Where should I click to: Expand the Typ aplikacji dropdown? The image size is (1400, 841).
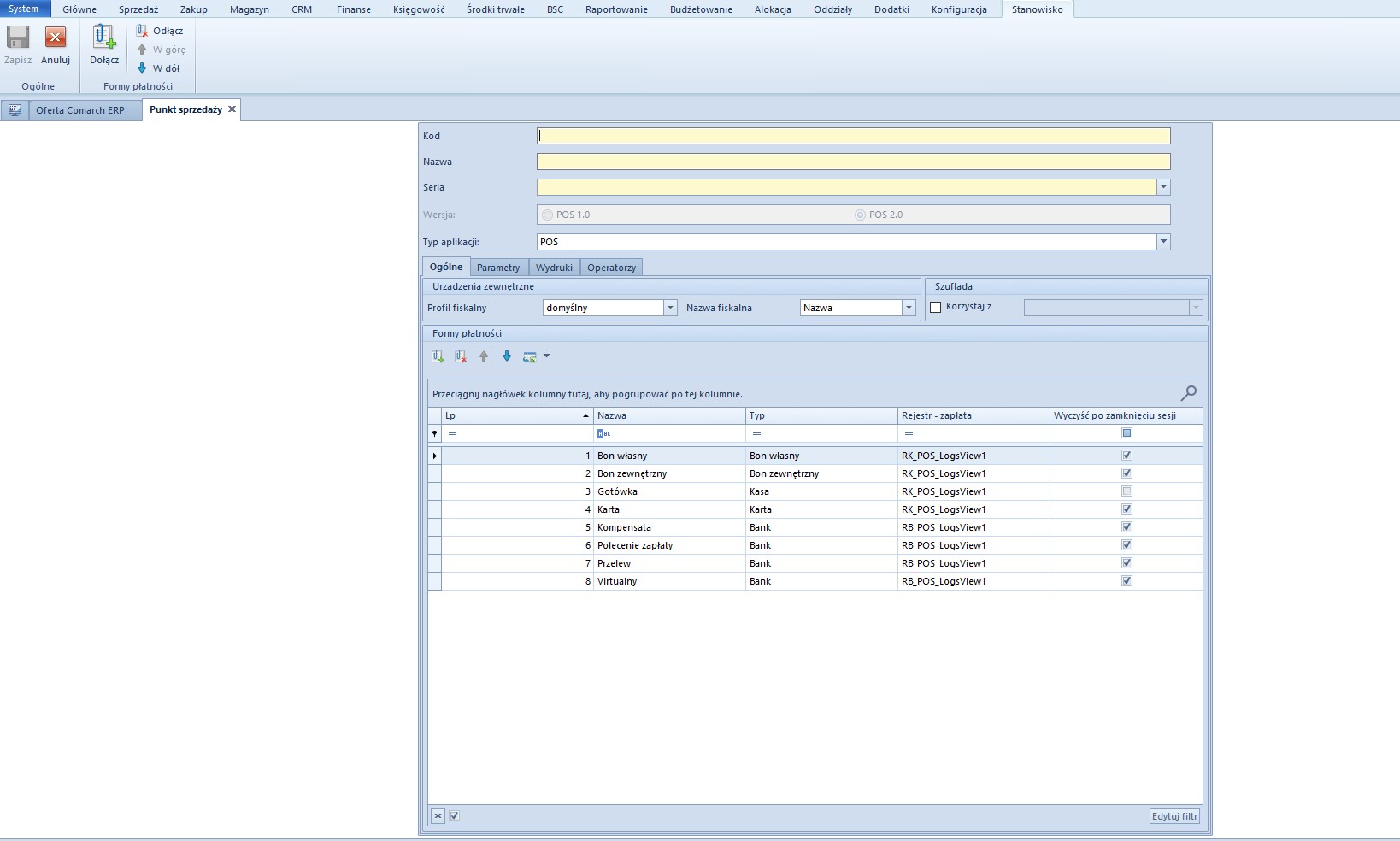[x=1163, y=242]
